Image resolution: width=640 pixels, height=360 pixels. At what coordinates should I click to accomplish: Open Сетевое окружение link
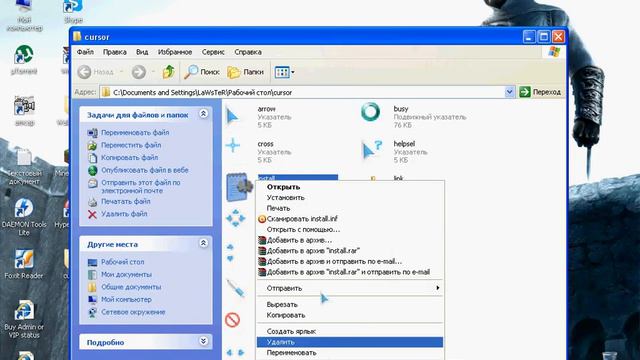pyautogui.click(x=133, y=312)
